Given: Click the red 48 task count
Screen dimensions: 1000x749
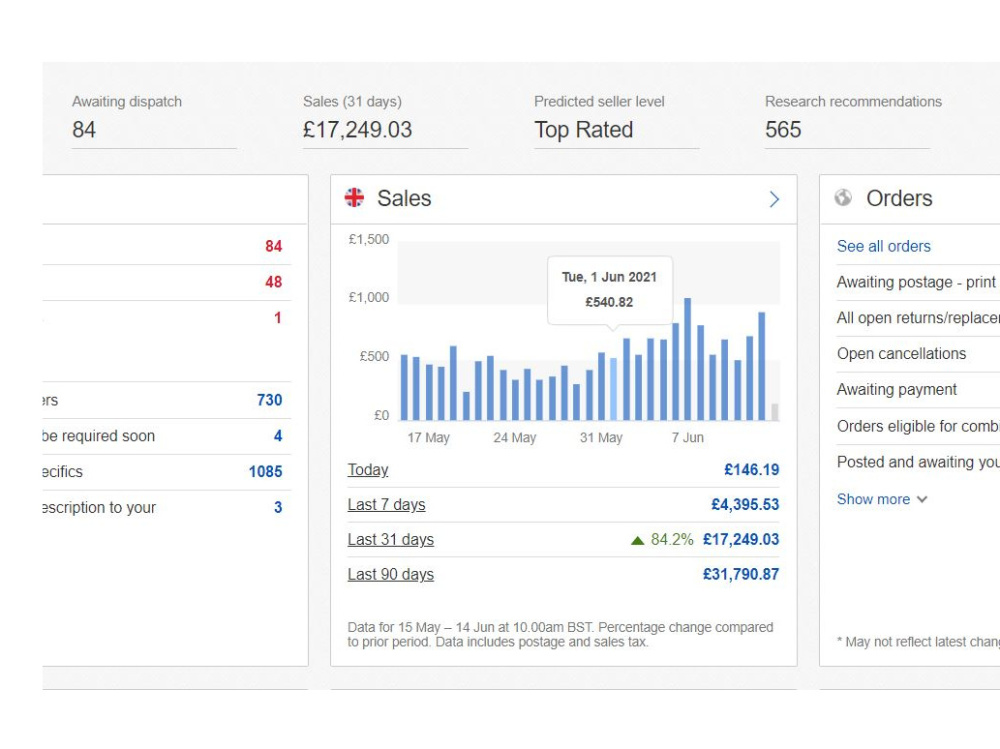Looking at the screenshot, I should 274,282.
